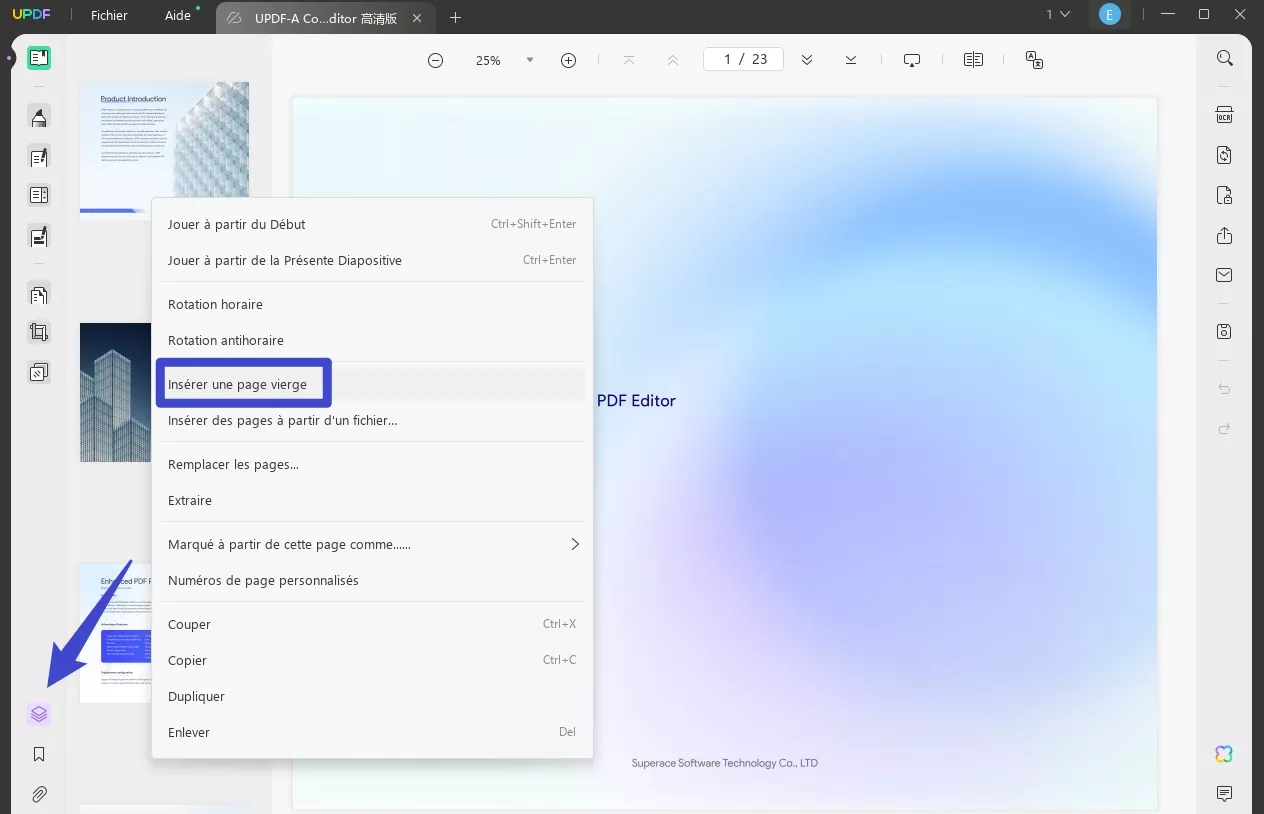Screen dimensions: 1264x814
Task: Select the skyscraper page thumbnail
Action: [x=115, y=392]
